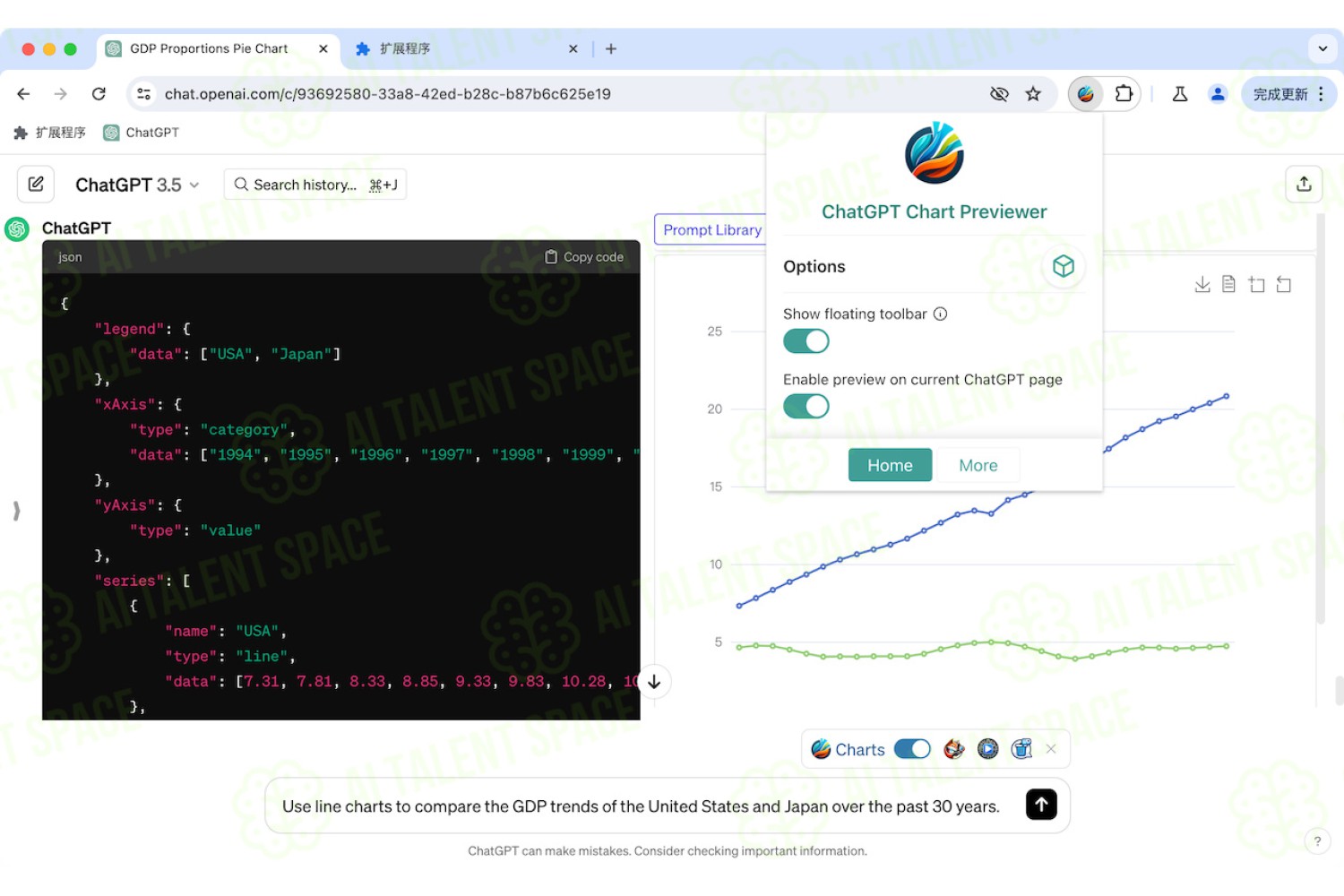Switch off the Charts toggle in floating toolbar
The image size is (1344, 896).
point(912,749)
